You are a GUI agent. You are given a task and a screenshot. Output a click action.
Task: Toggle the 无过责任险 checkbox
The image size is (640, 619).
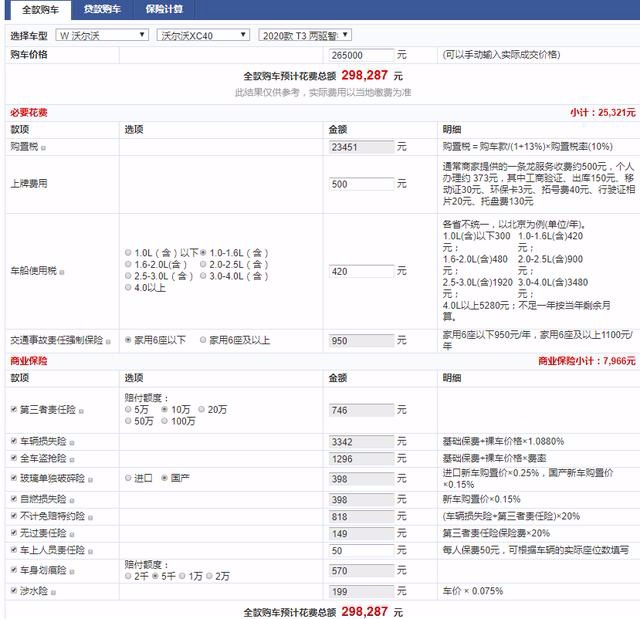[14, 533]
